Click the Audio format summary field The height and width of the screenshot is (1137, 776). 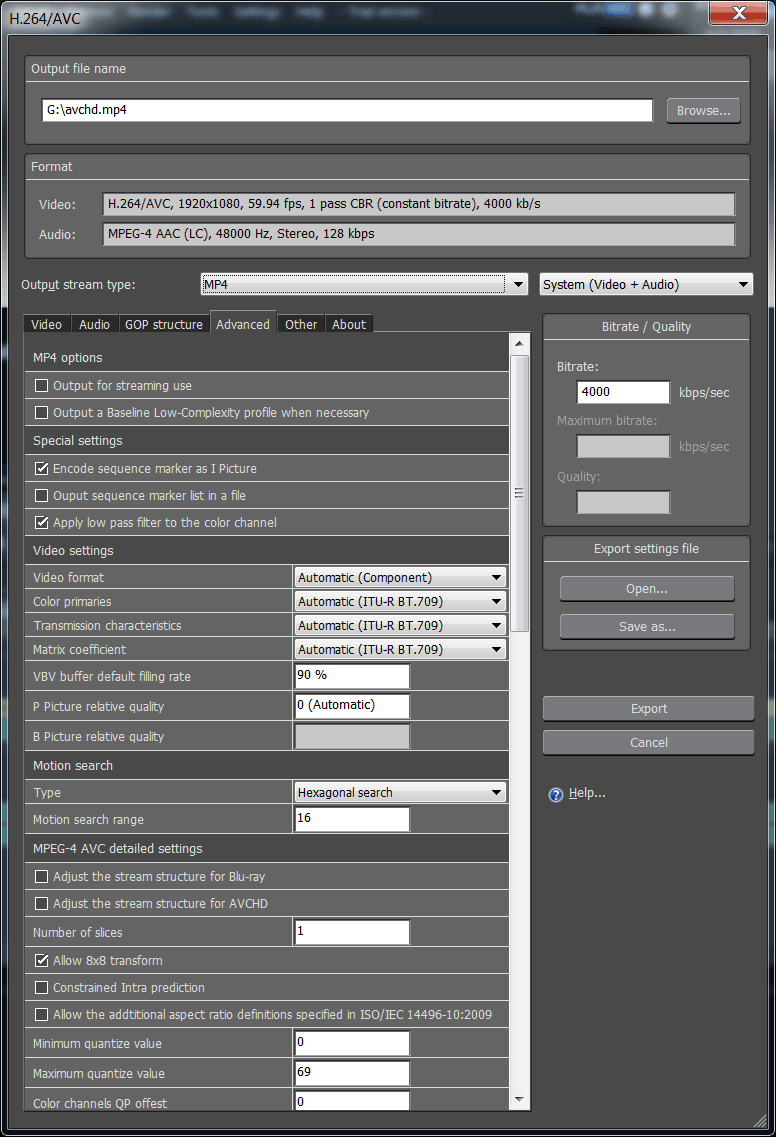tap(418, 234)
